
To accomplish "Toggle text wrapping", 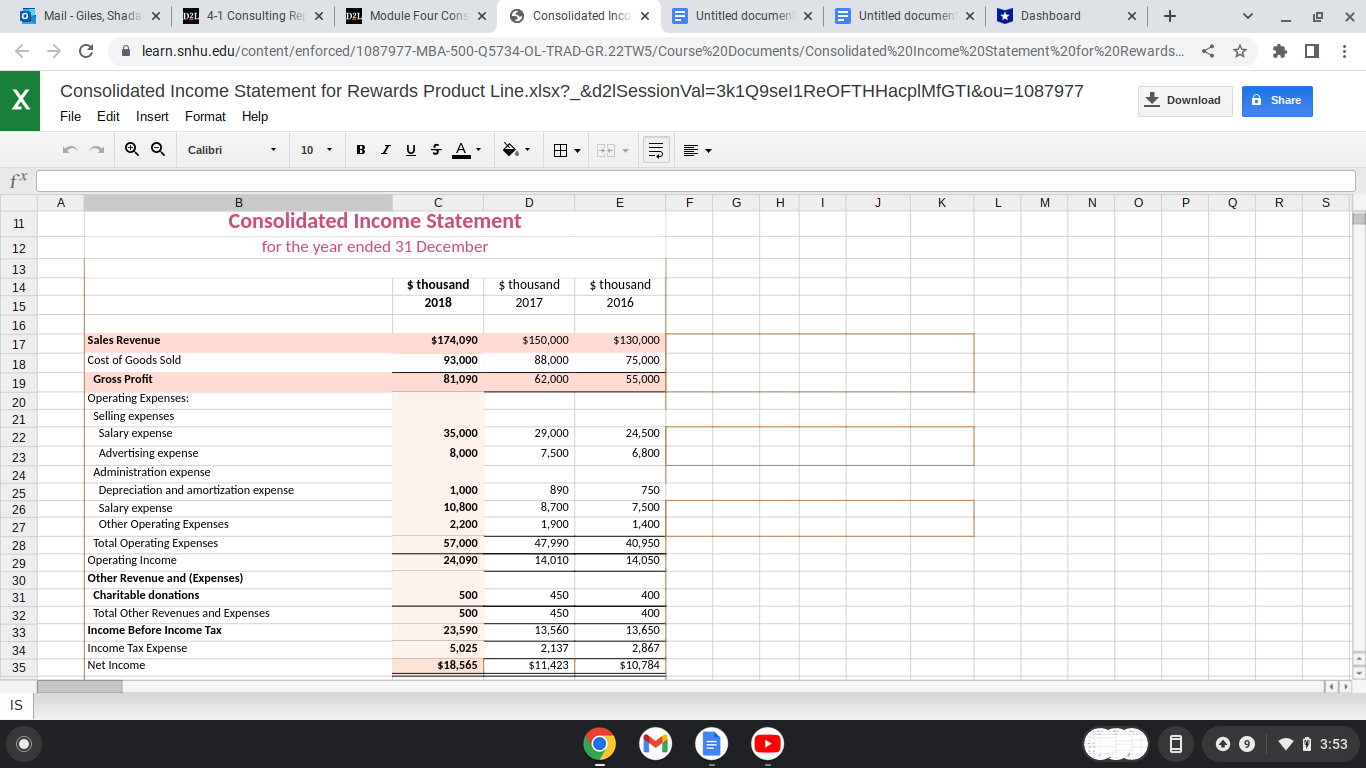I will point(657,150).
